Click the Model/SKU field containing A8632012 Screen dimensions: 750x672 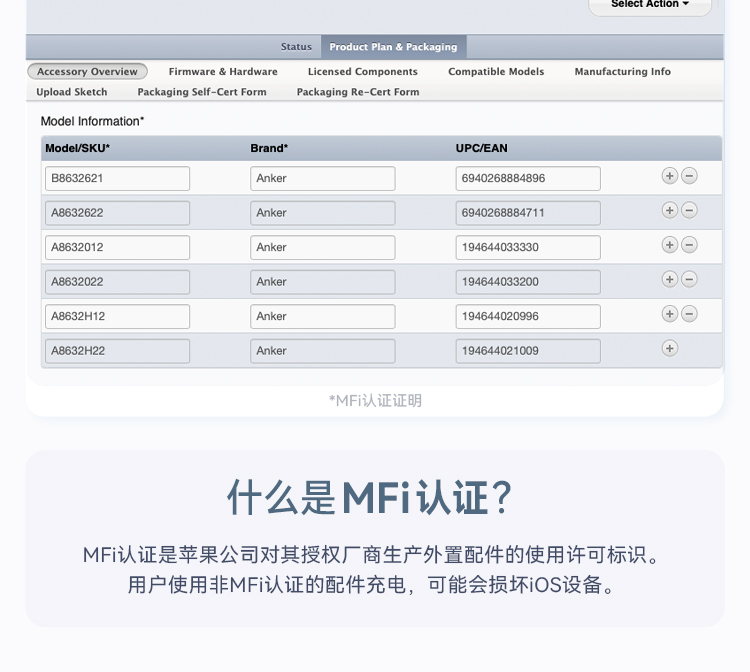(x=118, y=247)
